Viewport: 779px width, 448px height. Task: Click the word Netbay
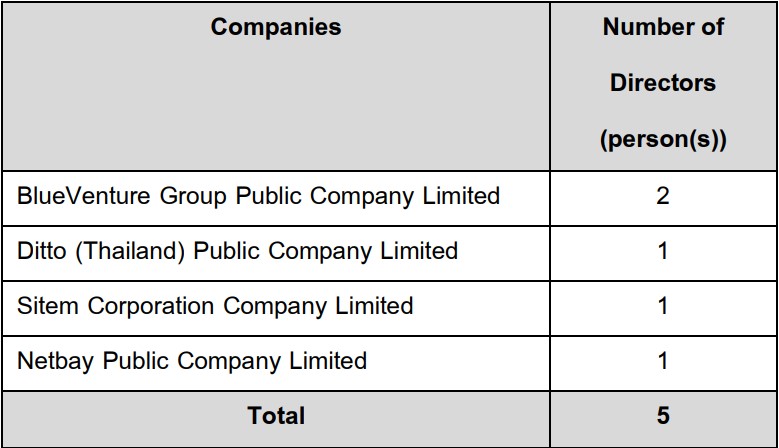click(56, 362)
